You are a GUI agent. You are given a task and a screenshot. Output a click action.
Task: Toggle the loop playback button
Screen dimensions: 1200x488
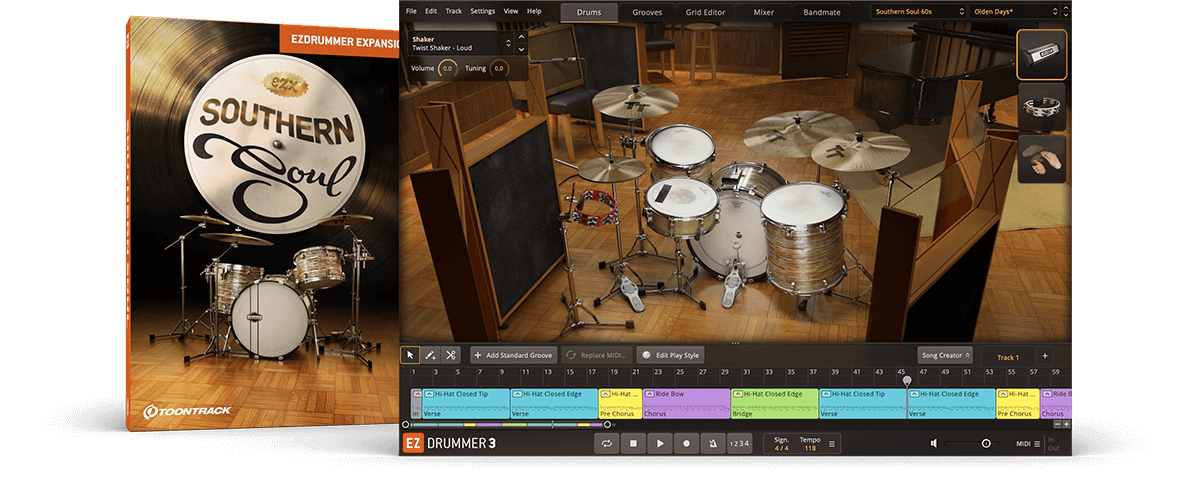point(606,443)
